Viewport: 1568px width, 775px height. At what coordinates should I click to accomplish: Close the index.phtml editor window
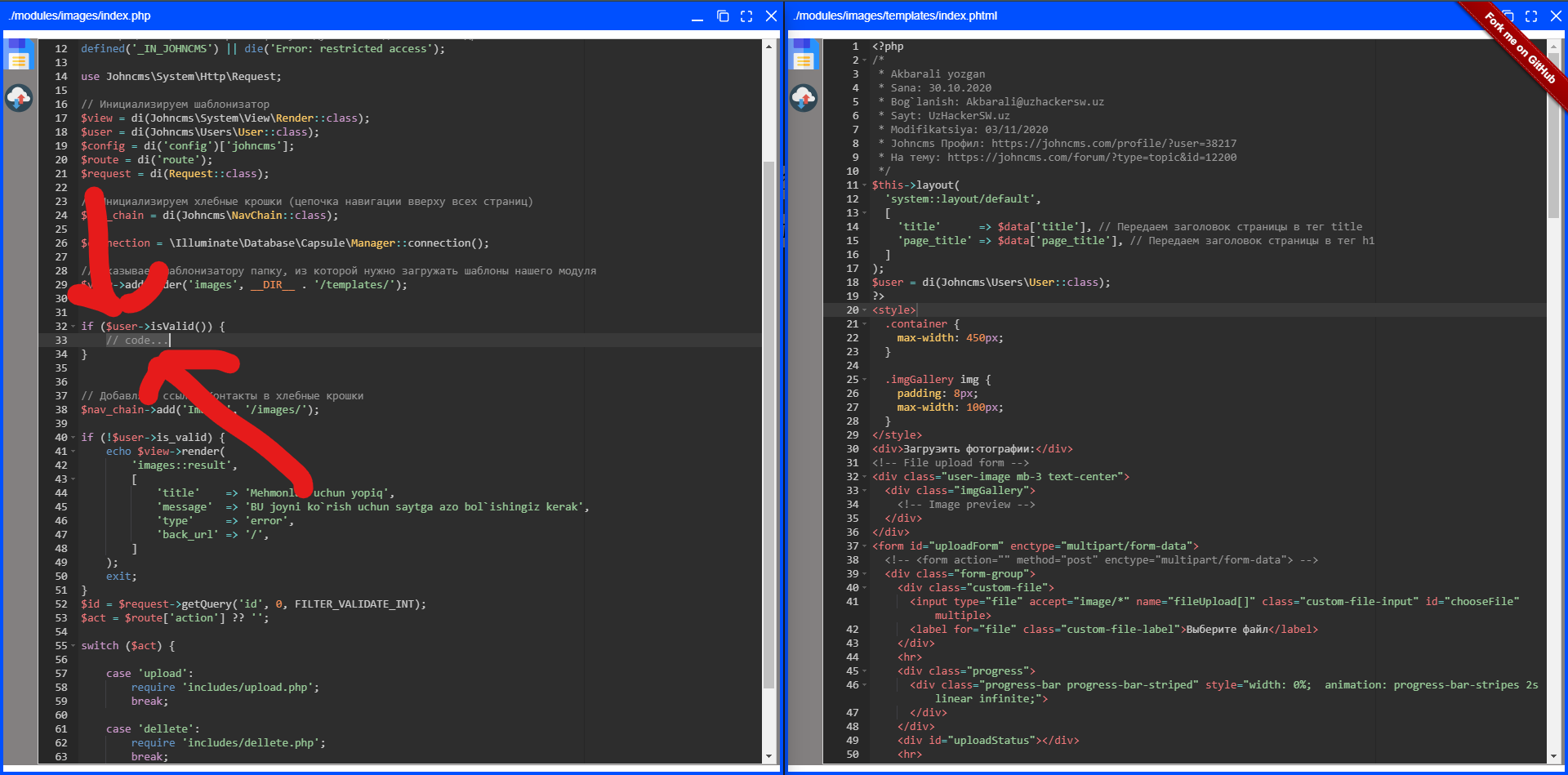1556,16
